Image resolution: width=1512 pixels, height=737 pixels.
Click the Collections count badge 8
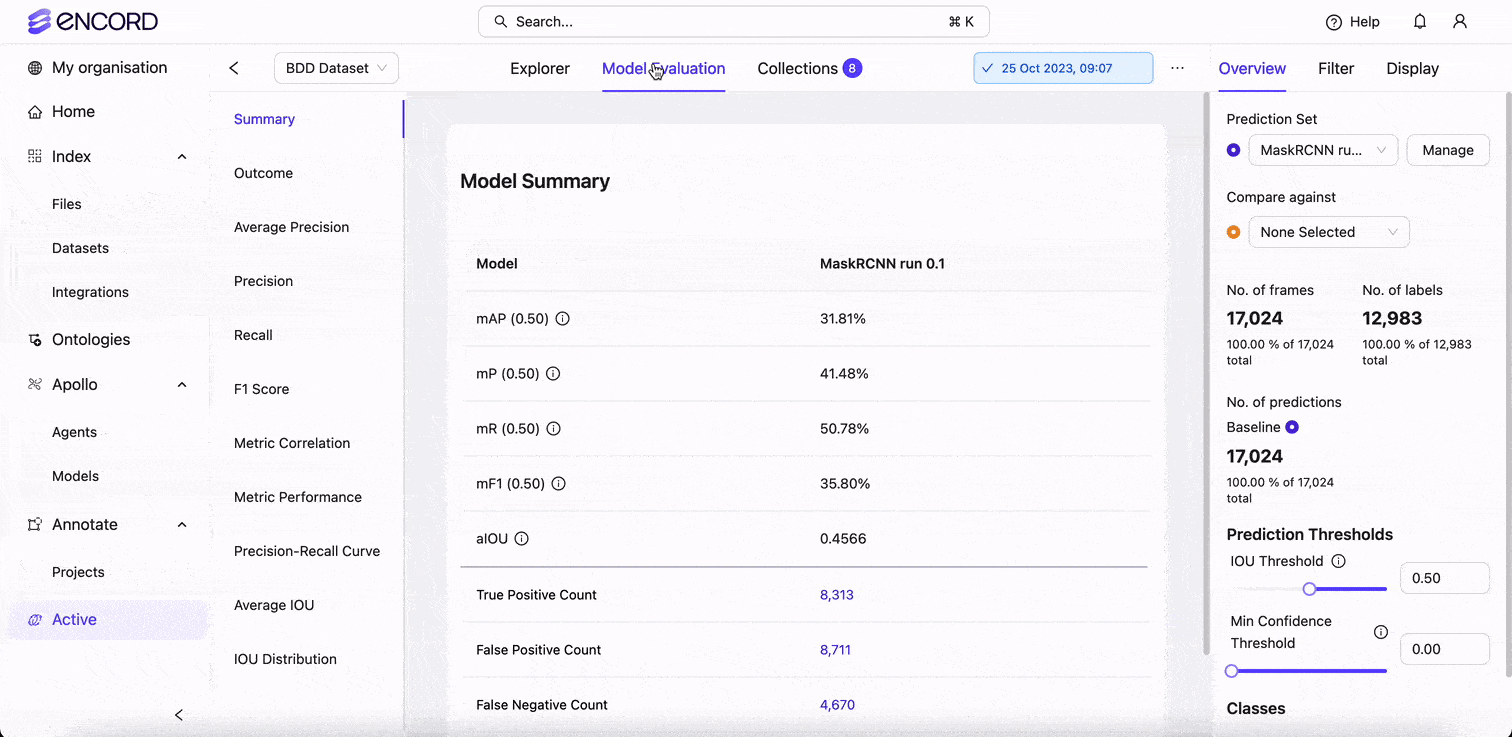tap(852, 68)
